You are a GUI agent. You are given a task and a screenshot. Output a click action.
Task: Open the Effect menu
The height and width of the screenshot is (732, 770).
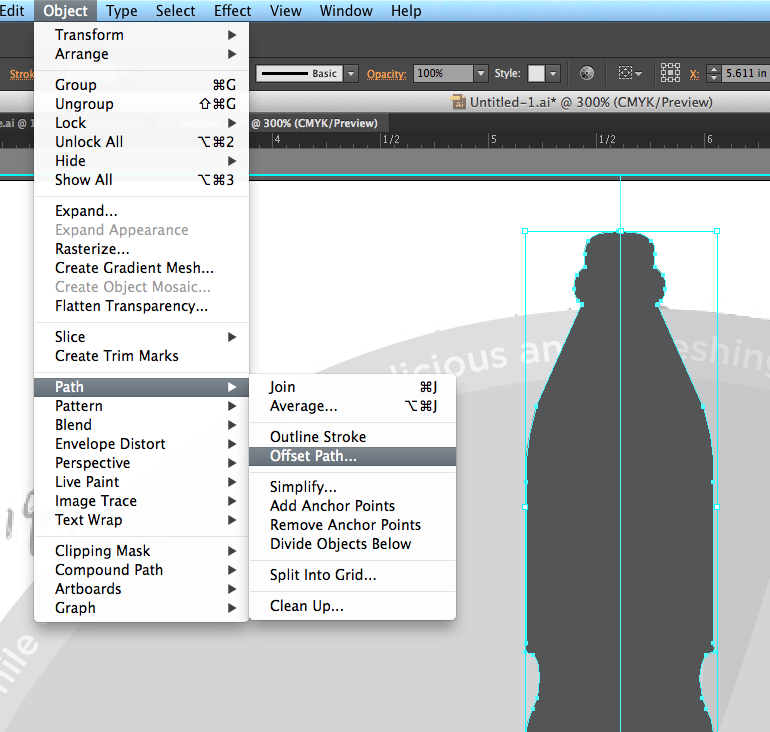click(232, 10)
